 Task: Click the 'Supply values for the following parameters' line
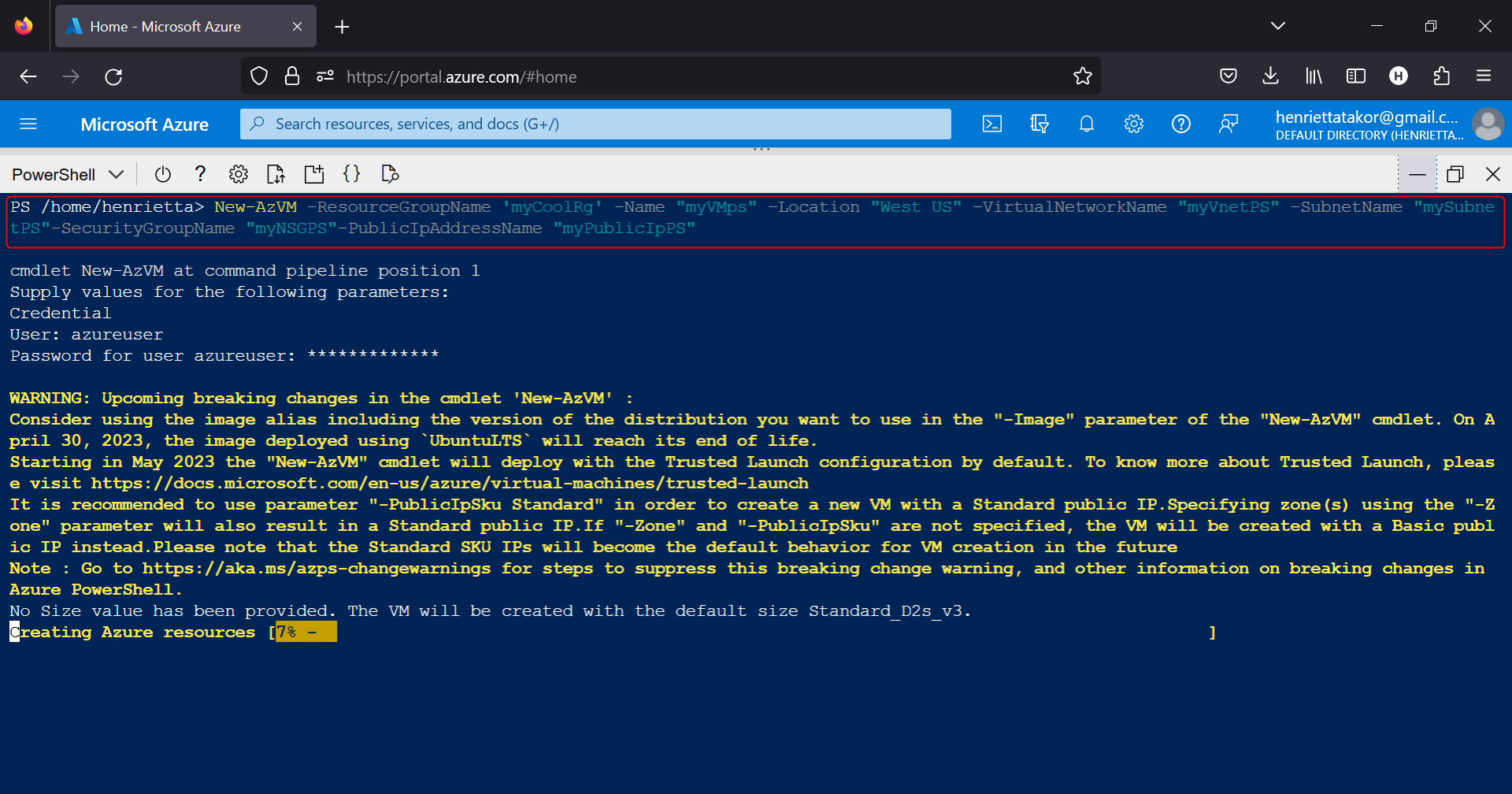(x=229, y=291)
